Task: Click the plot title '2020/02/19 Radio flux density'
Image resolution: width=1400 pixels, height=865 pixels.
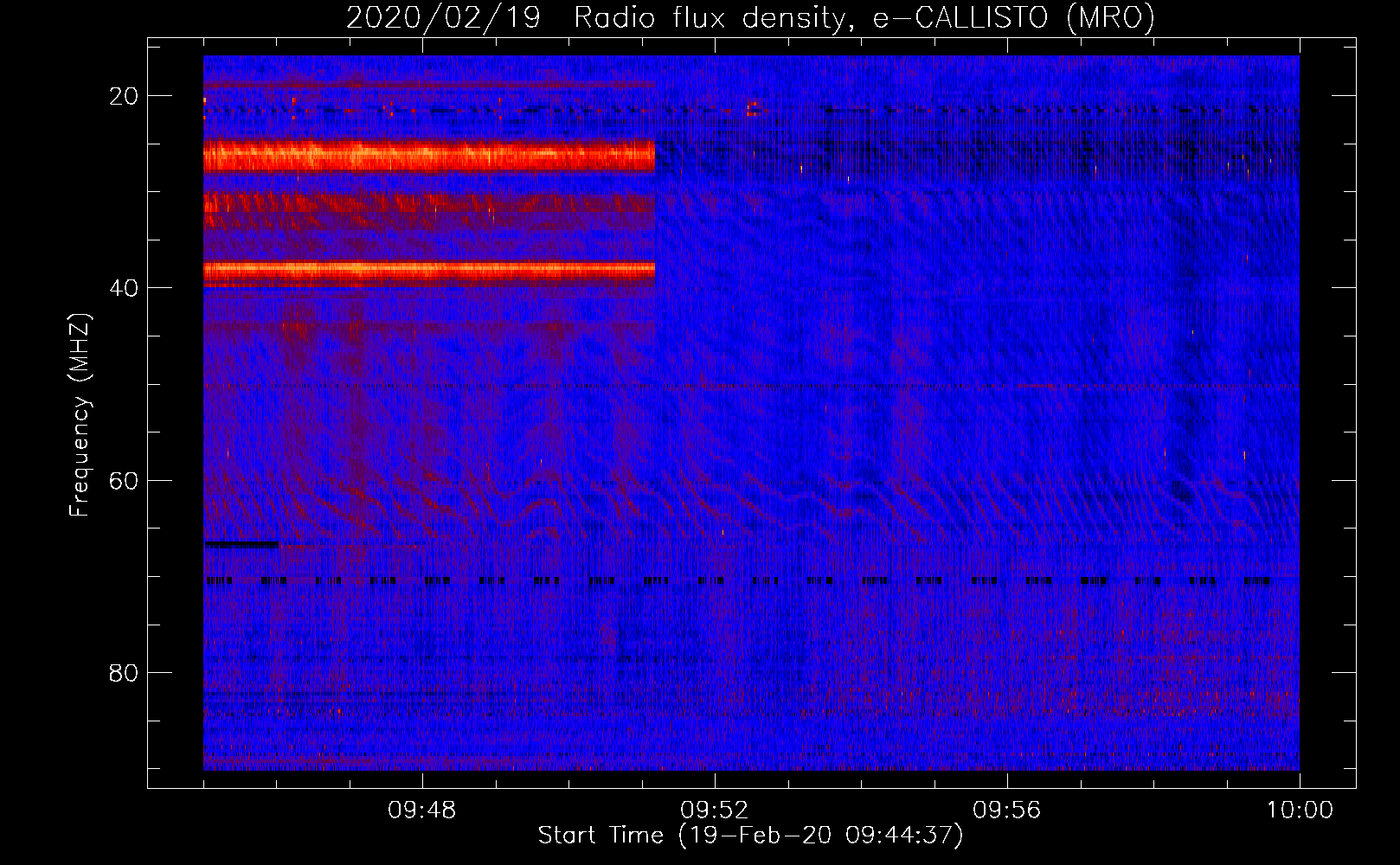Action: pos(750,17)
